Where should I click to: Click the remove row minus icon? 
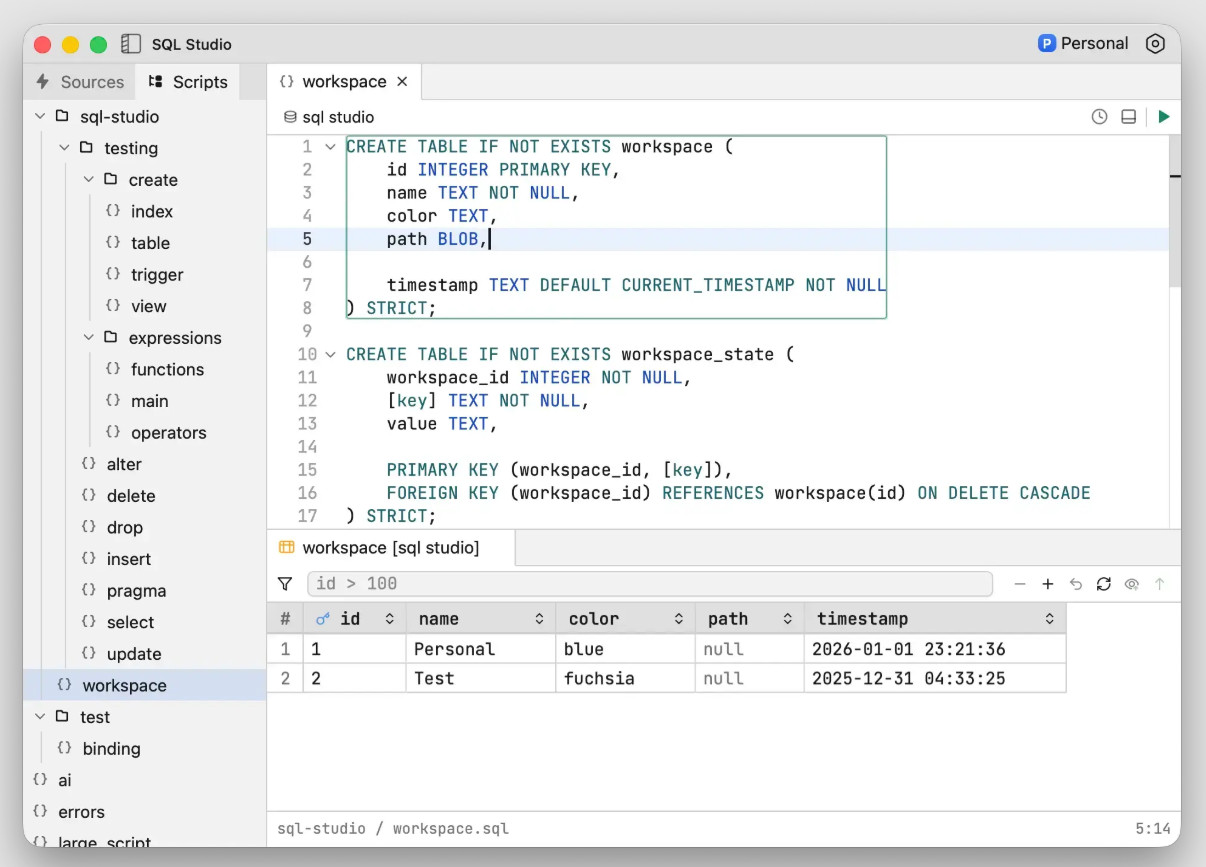coord(1020,584)
